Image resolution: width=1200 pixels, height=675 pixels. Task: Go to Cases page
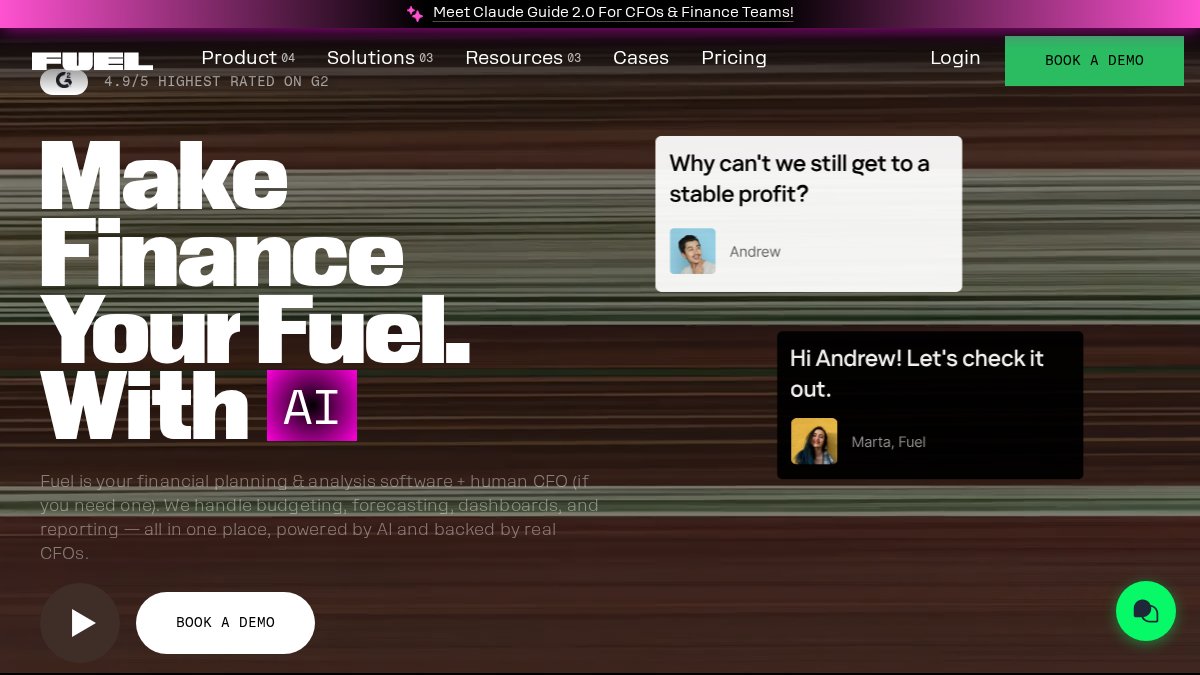641,58
